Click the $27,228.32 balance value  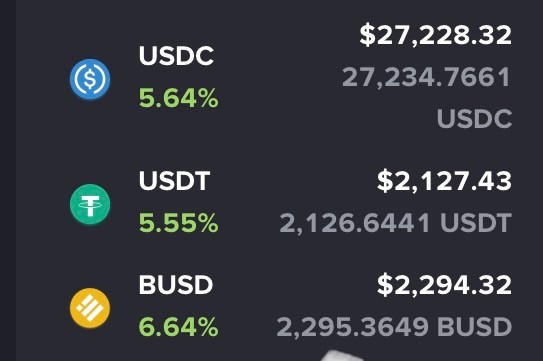click(436, 35)
